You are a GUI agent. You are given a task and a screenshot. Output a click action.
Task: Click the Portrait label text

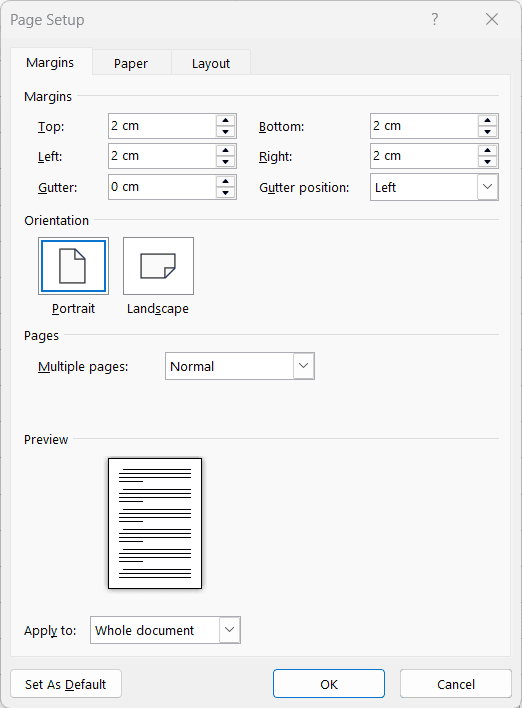pyautogui.click(x=73, y=309)
